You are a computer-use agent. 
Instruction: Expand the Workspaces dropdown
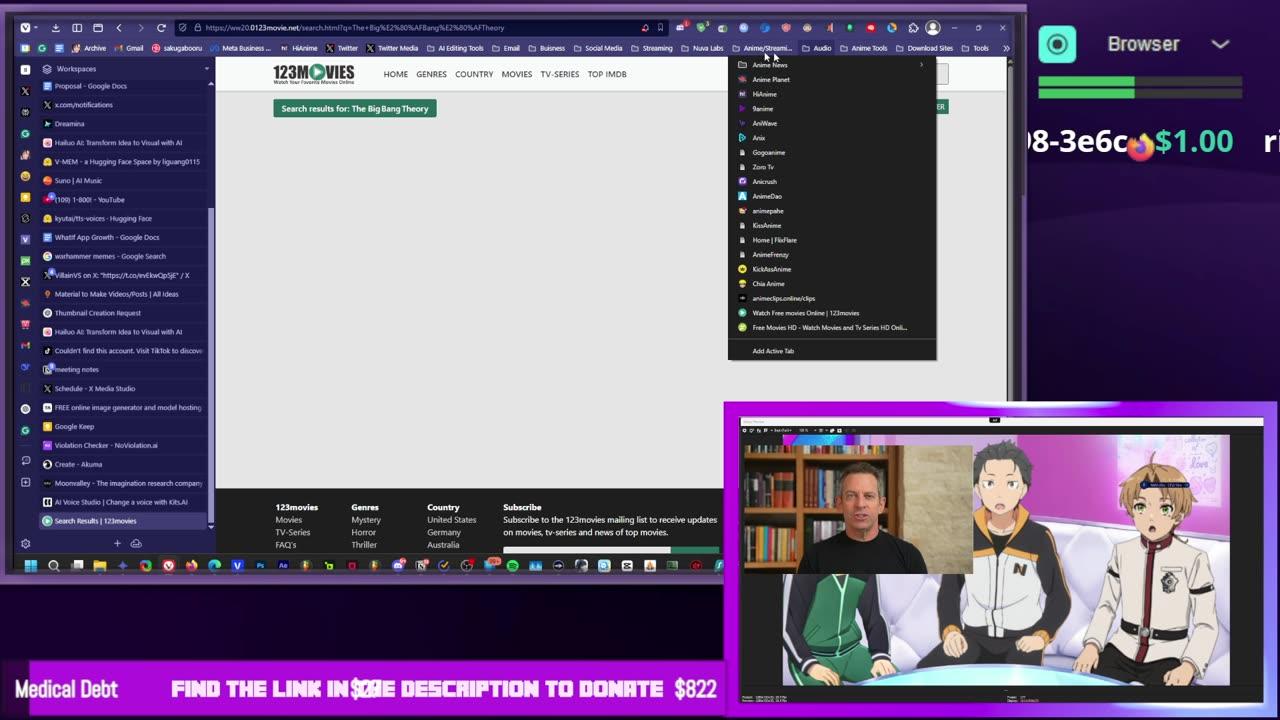(x=207, y=69)
